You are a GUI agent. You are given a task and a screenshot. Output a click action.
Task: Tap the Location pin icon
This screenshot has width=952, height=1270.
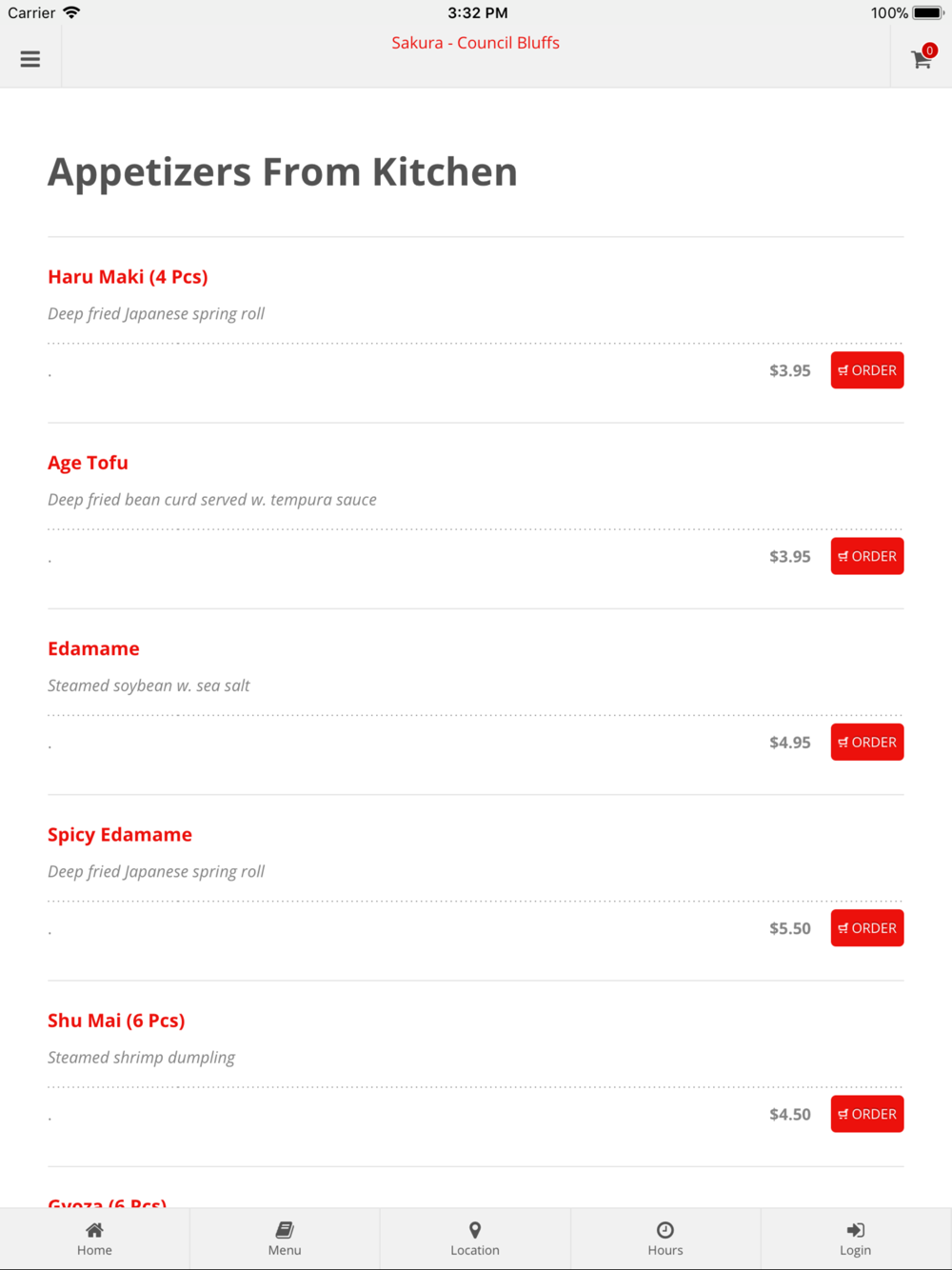[475, 1230]
